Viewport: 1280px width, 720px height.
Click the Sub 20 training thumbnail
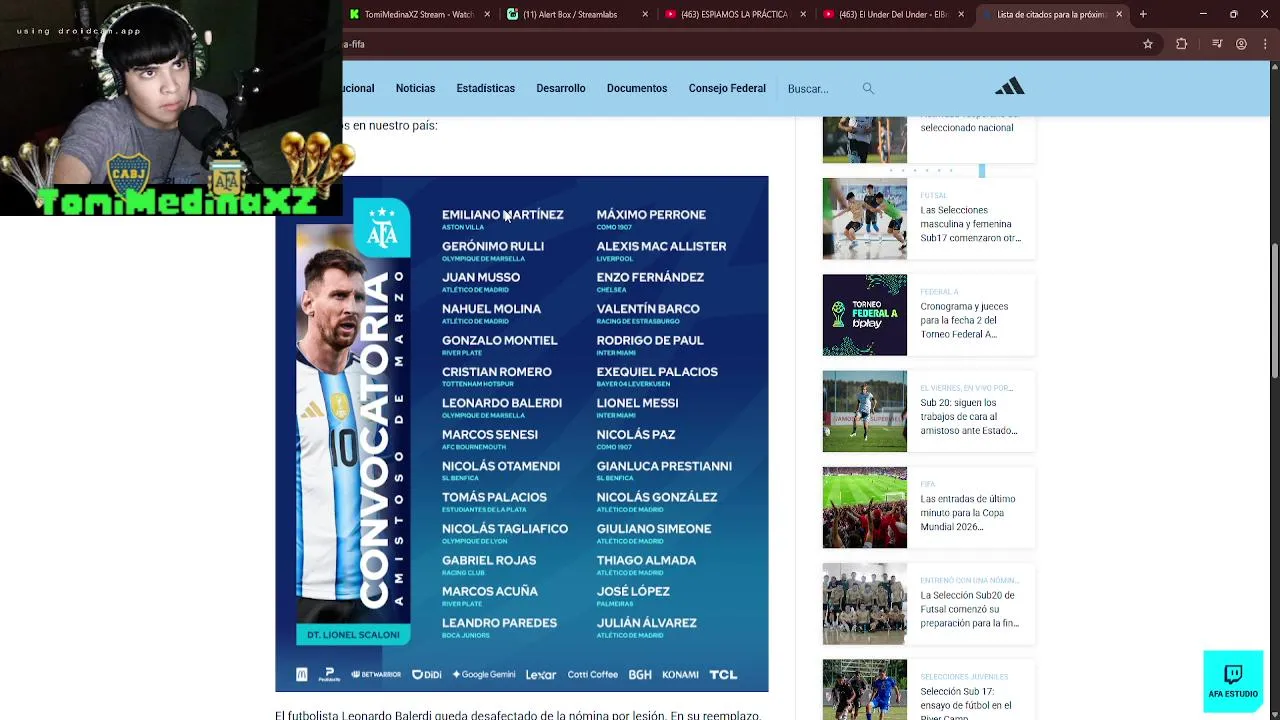pos(864,411)
